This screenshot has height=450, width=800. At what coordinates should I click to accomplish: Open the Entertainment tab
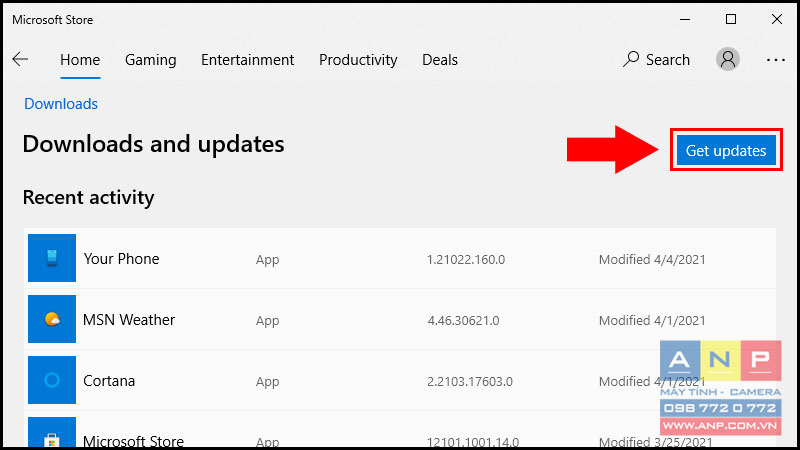click(x=247, y=60)
